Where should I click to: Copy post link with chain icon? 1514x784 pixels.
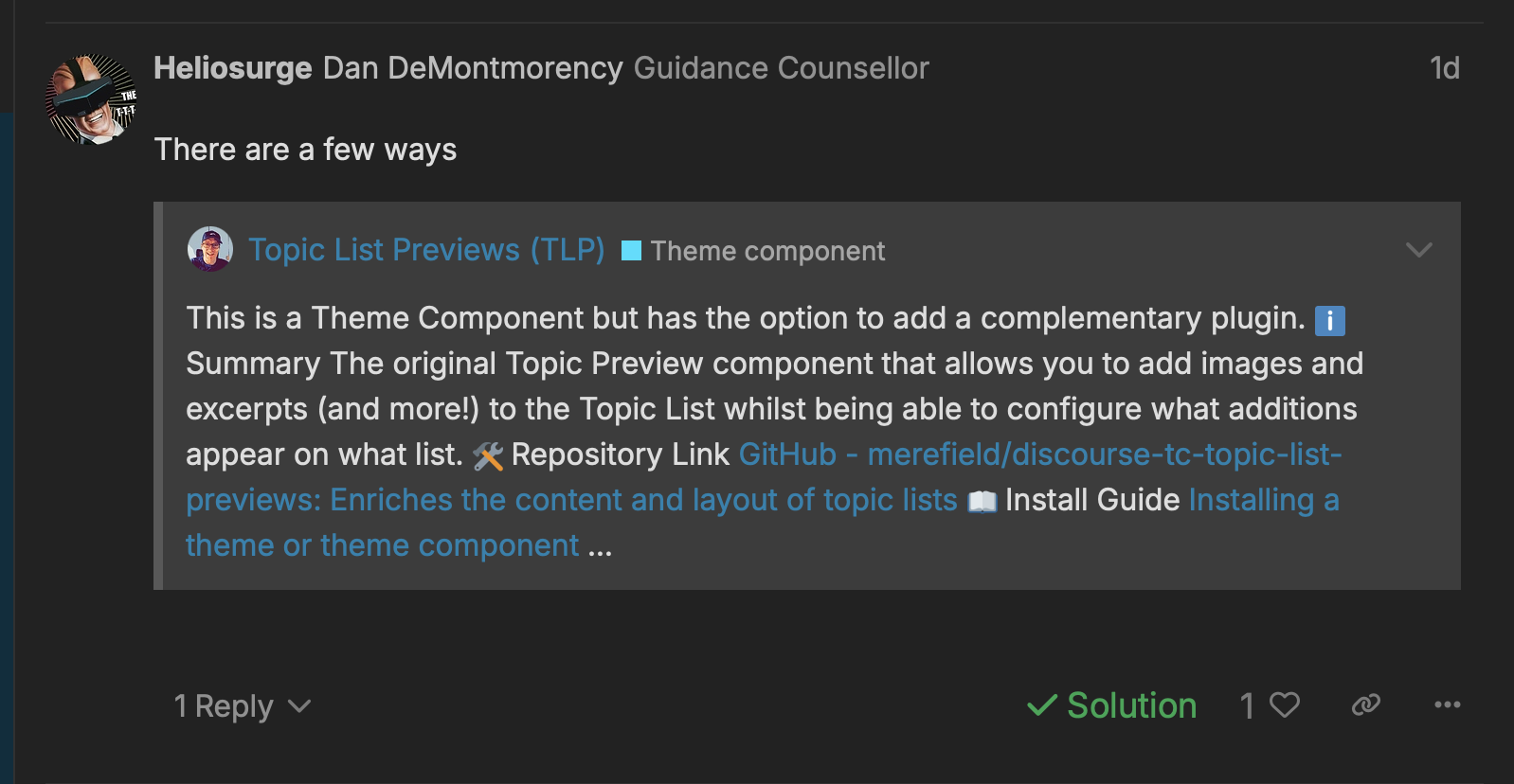(1365, 704)
